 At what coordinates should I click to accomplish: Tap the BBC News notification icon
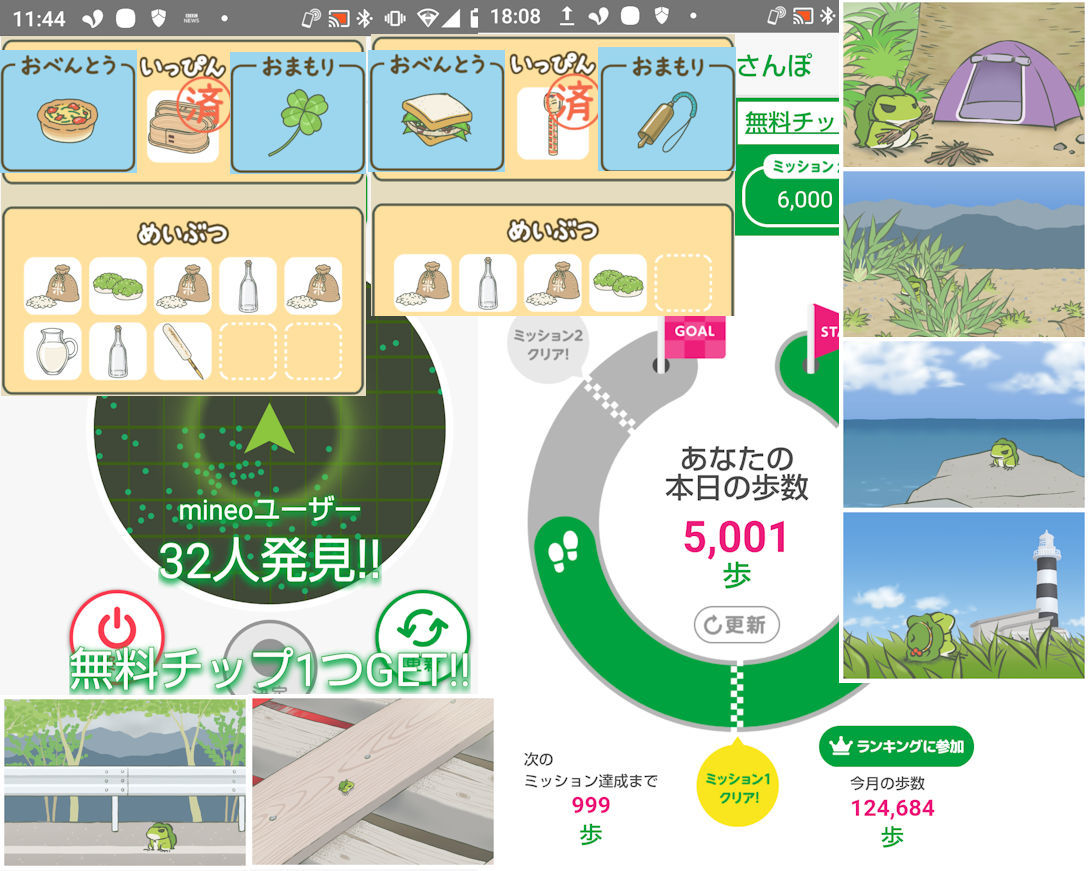click(191, 19)
